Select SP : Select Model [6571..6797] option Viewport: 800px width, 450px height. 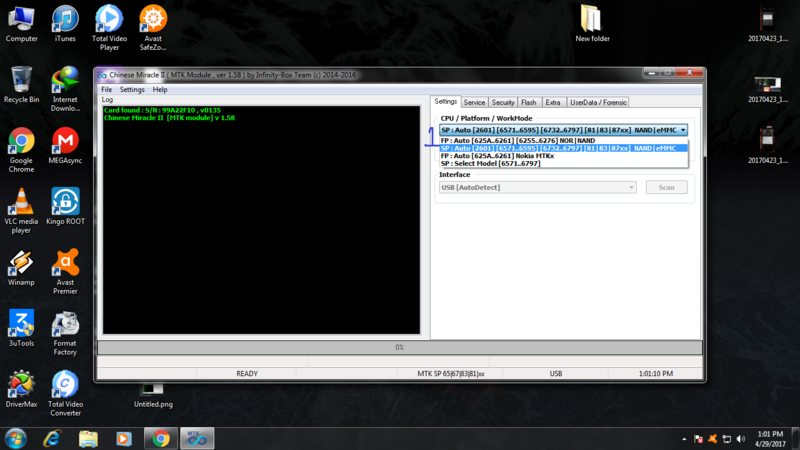pos(490,163)
